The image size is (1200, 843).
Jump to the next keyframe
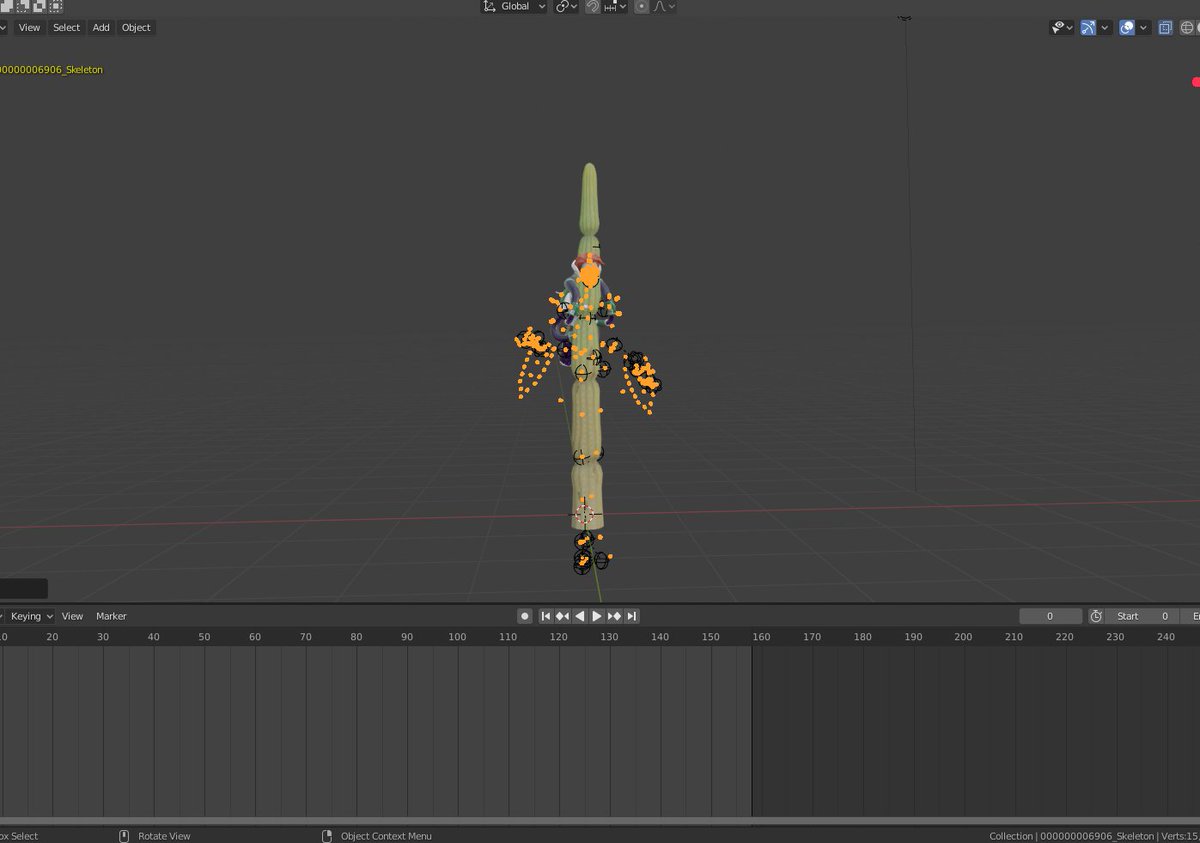614,616
